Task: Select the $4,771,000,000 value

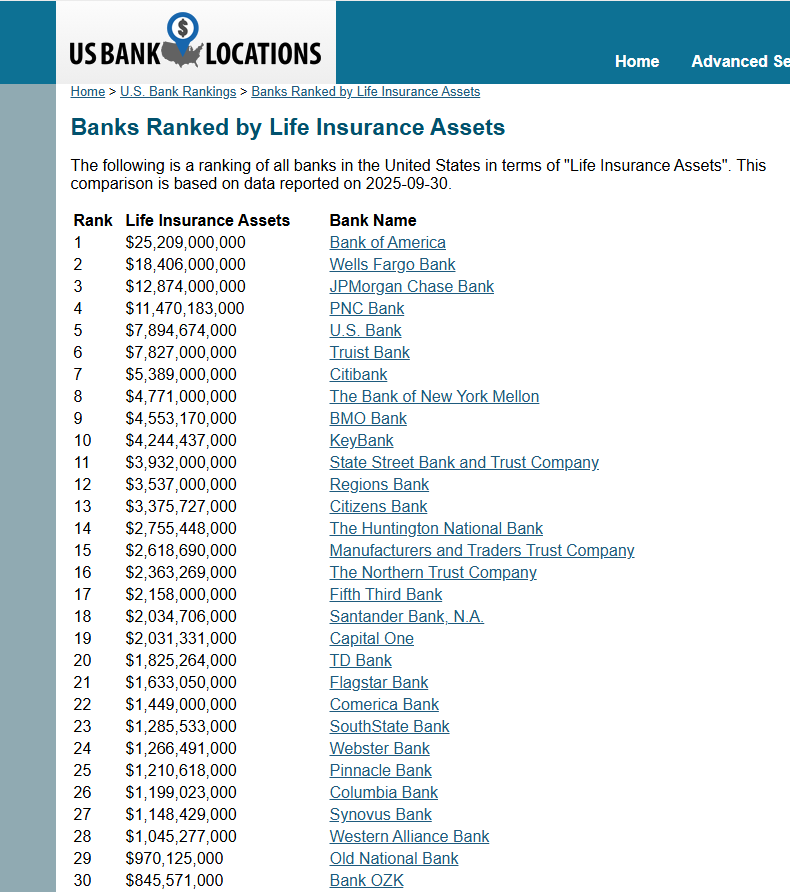Action: pos(181,397)
